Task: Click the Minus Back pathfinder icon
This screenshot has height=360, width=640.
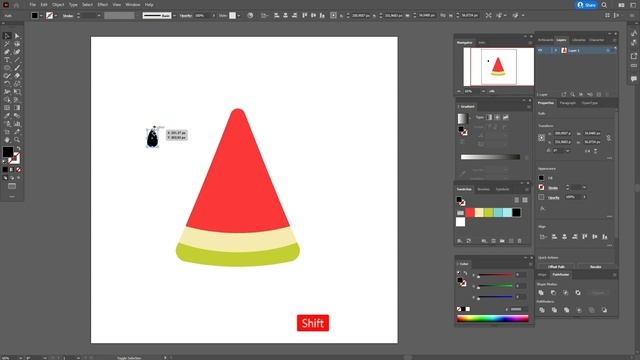Action: click(x=604, y=310)
